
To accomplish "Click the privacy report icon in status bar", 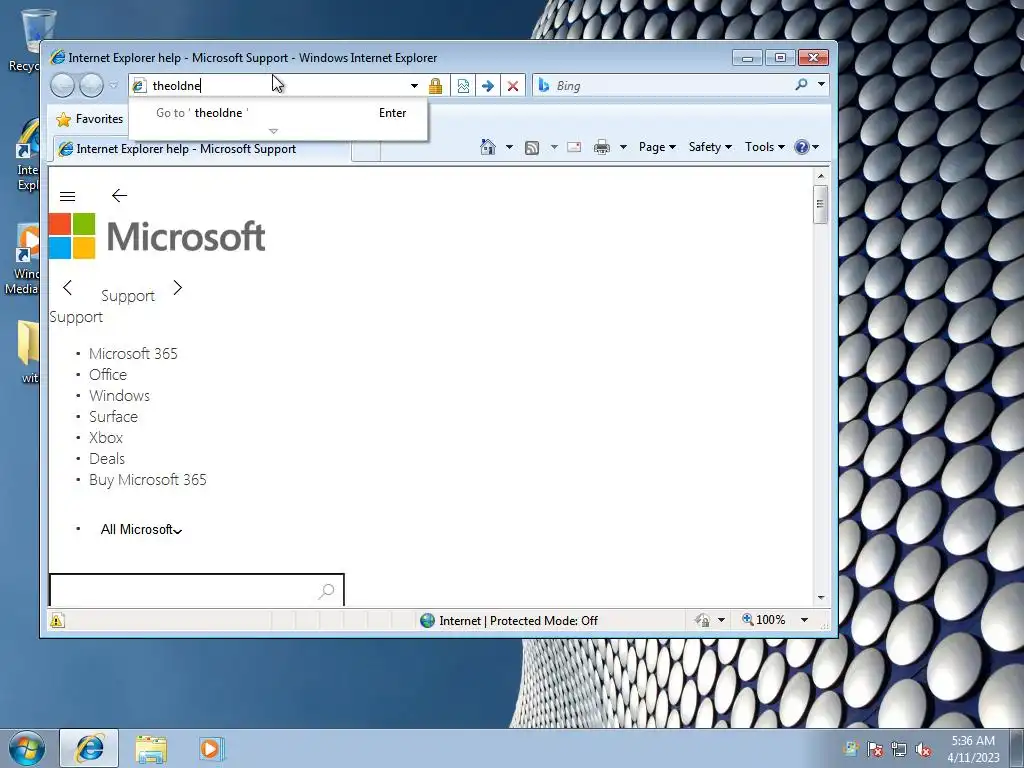I will coord(703,620).
